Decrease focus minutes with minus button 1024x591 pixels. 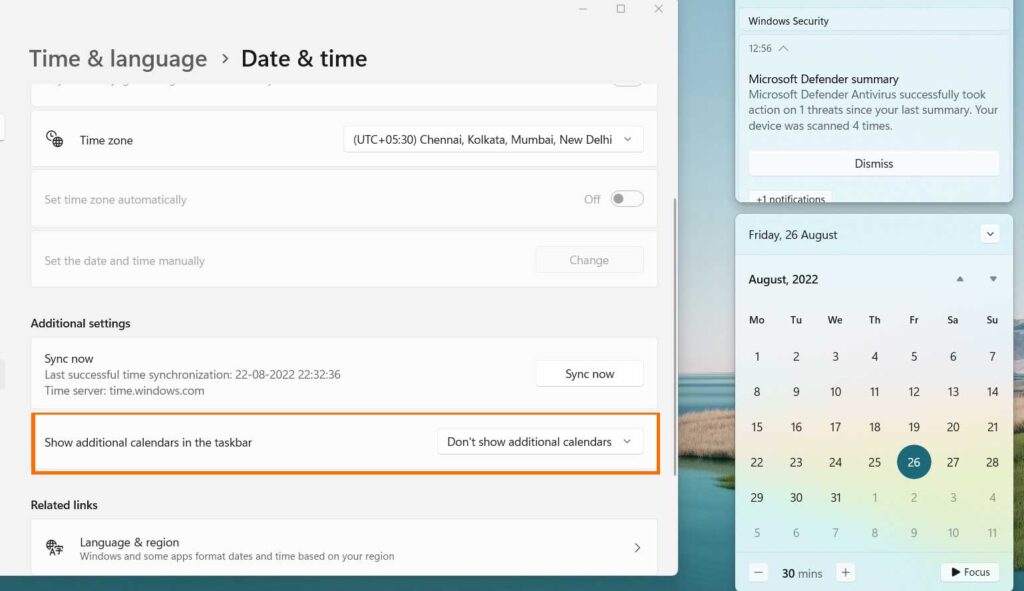pos(759,573)
